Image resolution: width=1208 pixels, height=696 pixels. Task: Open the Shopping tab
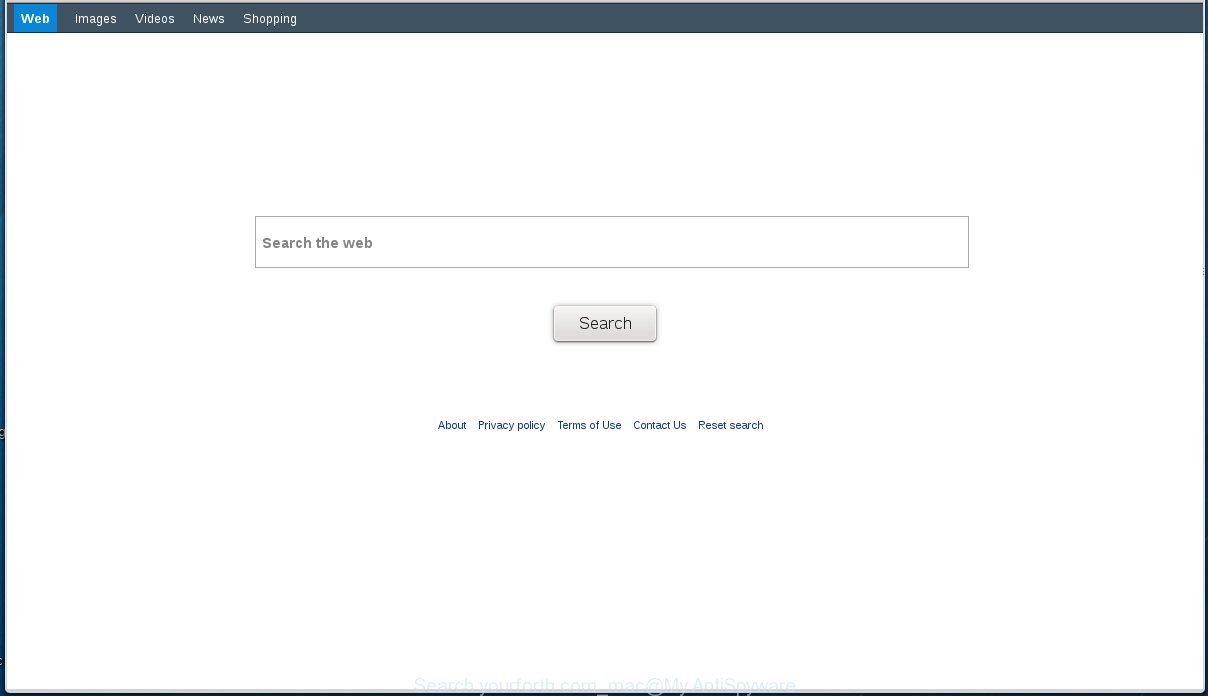(270, 19)
